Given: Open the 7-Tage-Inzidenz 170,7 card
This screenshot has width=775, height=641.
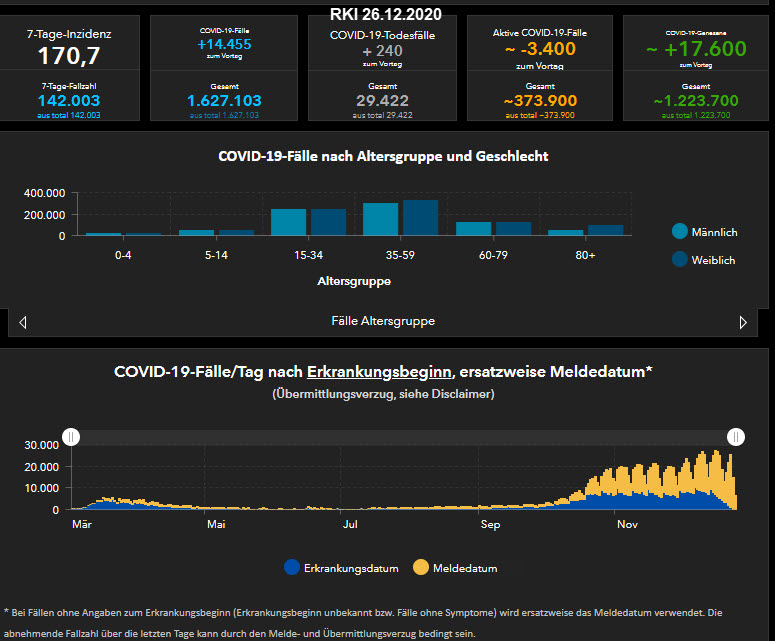Looking at the screenshot, I should point(69,47).
